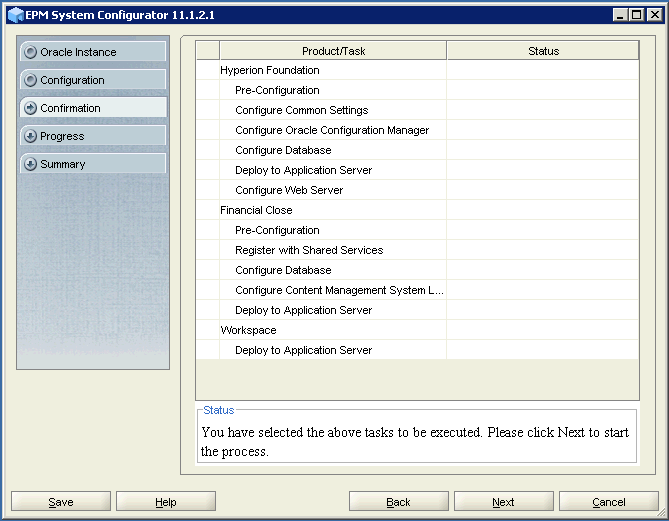
Task: Click the EPM System Configurator title bar cube icon
Action: (x=16, y=15)
